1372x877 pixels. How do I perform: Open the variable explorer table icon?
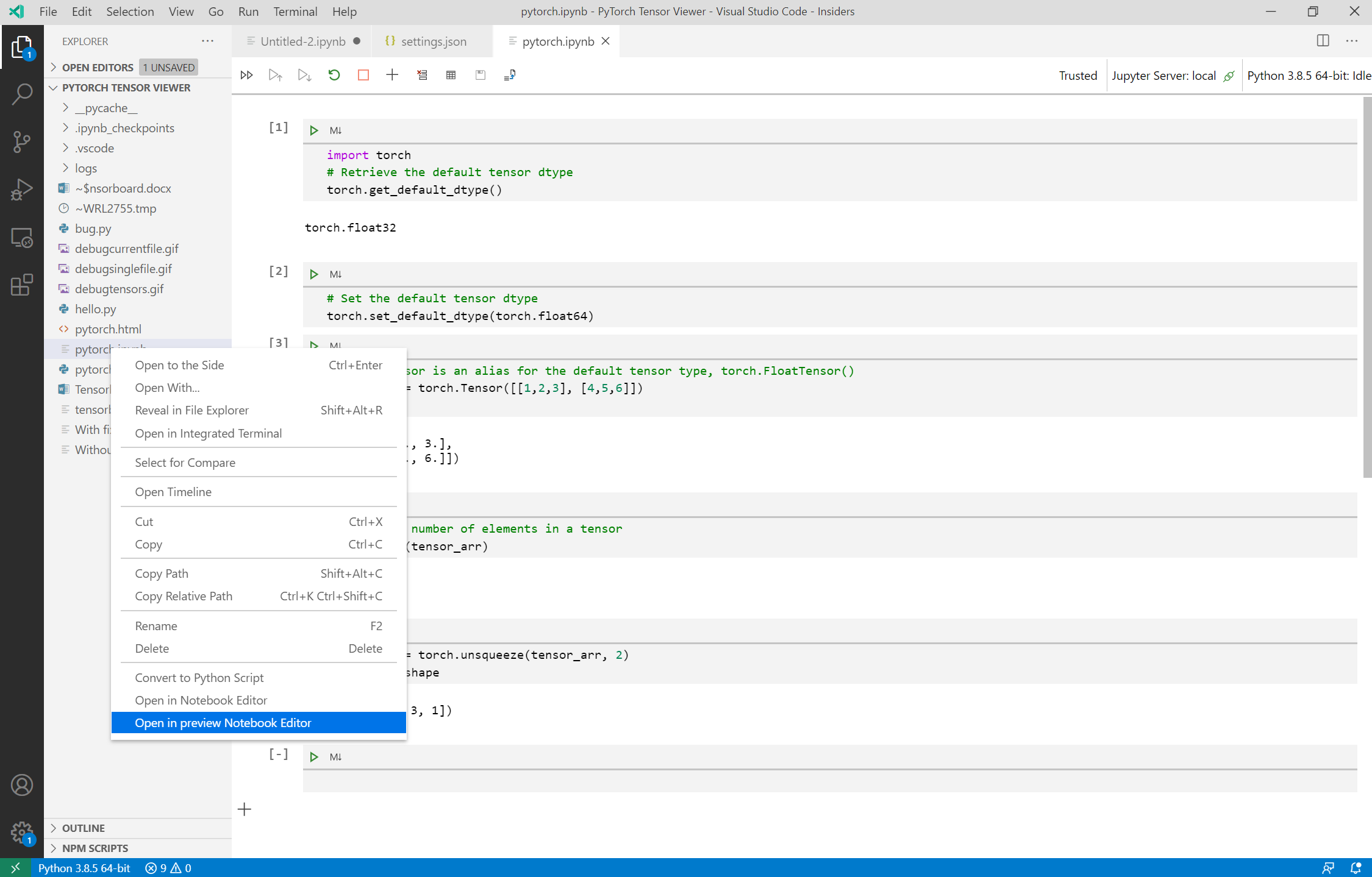pyautogui.click(x=451, y=75)
